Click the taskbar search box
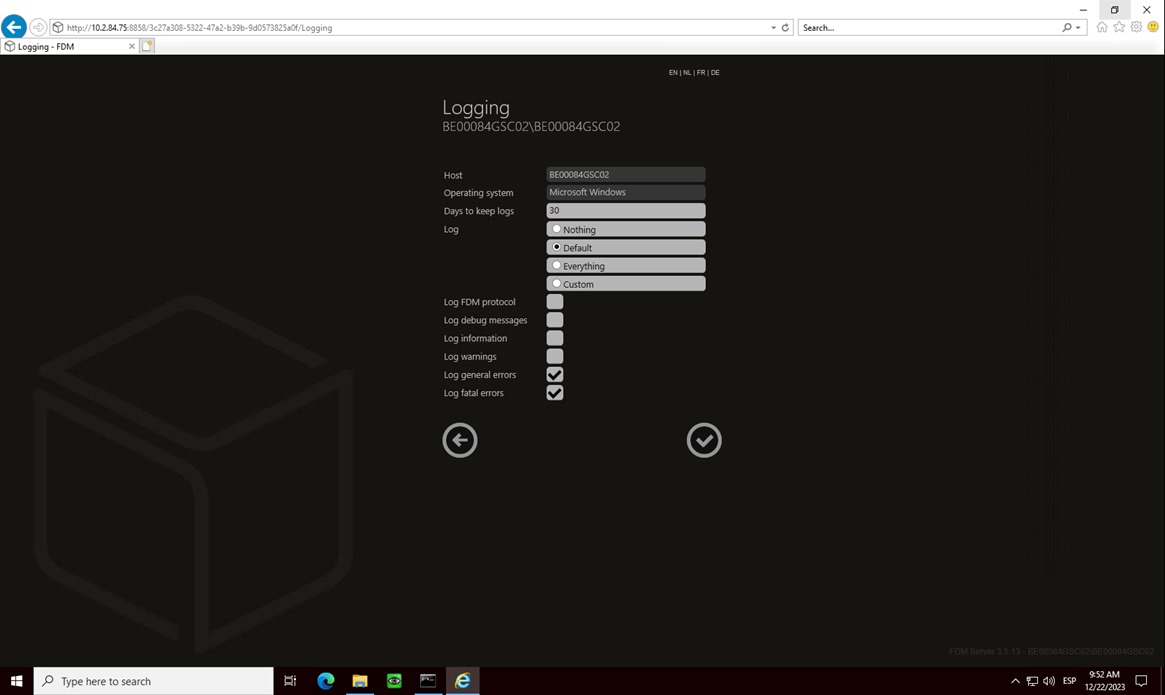Image resolution: width=1165 pixels, height=695 pixels. (x=154, y=681)
